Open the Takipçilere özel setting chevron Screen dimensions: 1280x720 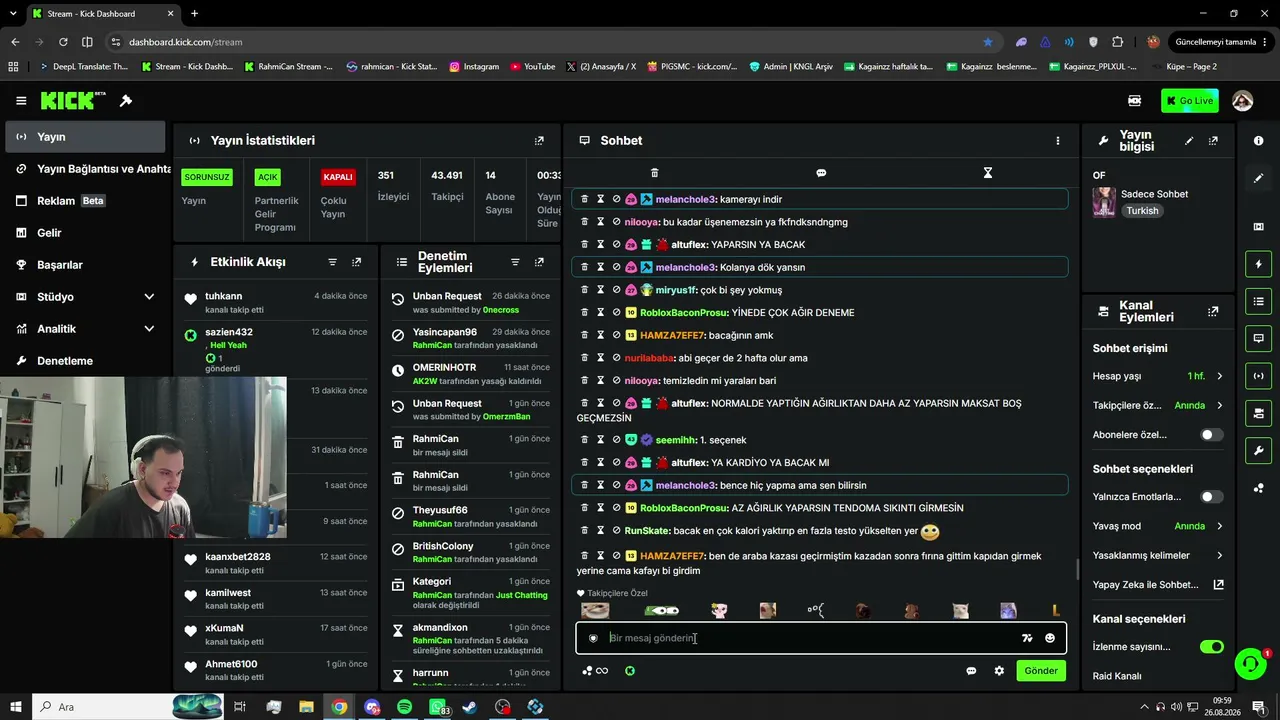tap(1219, 406)
